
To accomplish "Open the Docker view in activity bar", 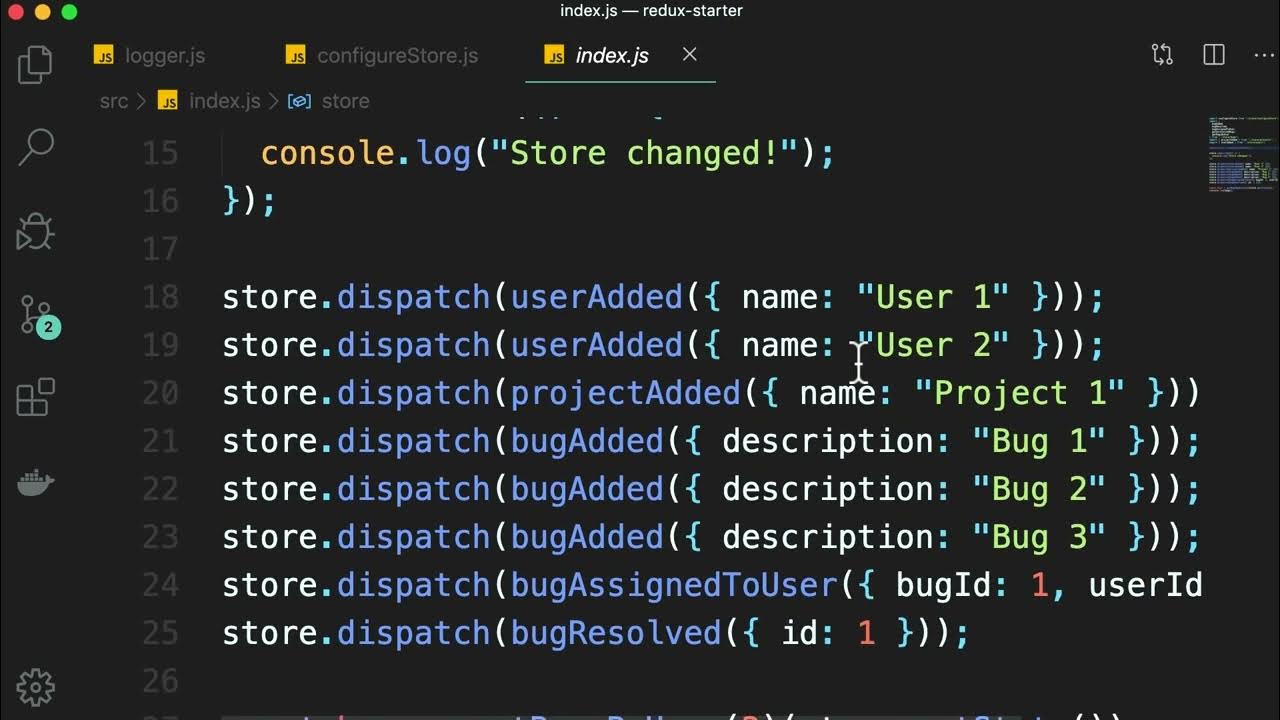I will (36, 484).
